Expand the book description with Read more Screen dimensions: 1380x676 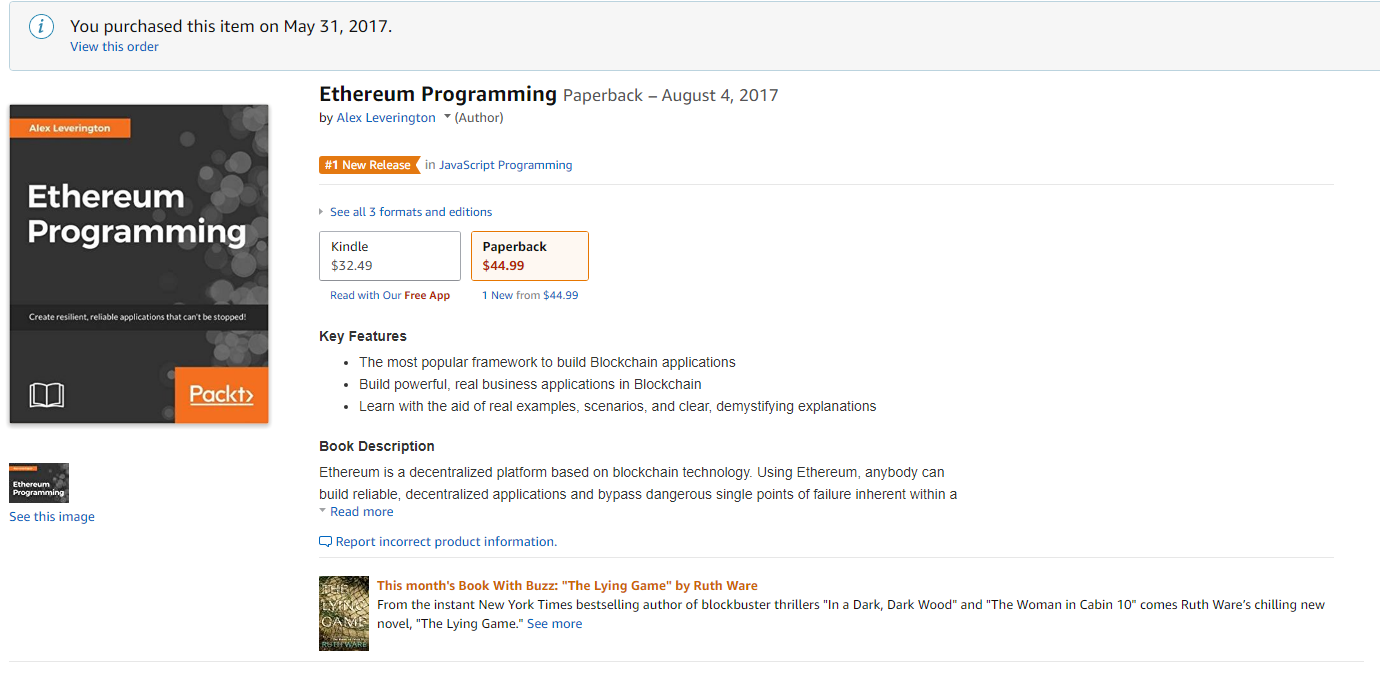click(x=362, y=512)
